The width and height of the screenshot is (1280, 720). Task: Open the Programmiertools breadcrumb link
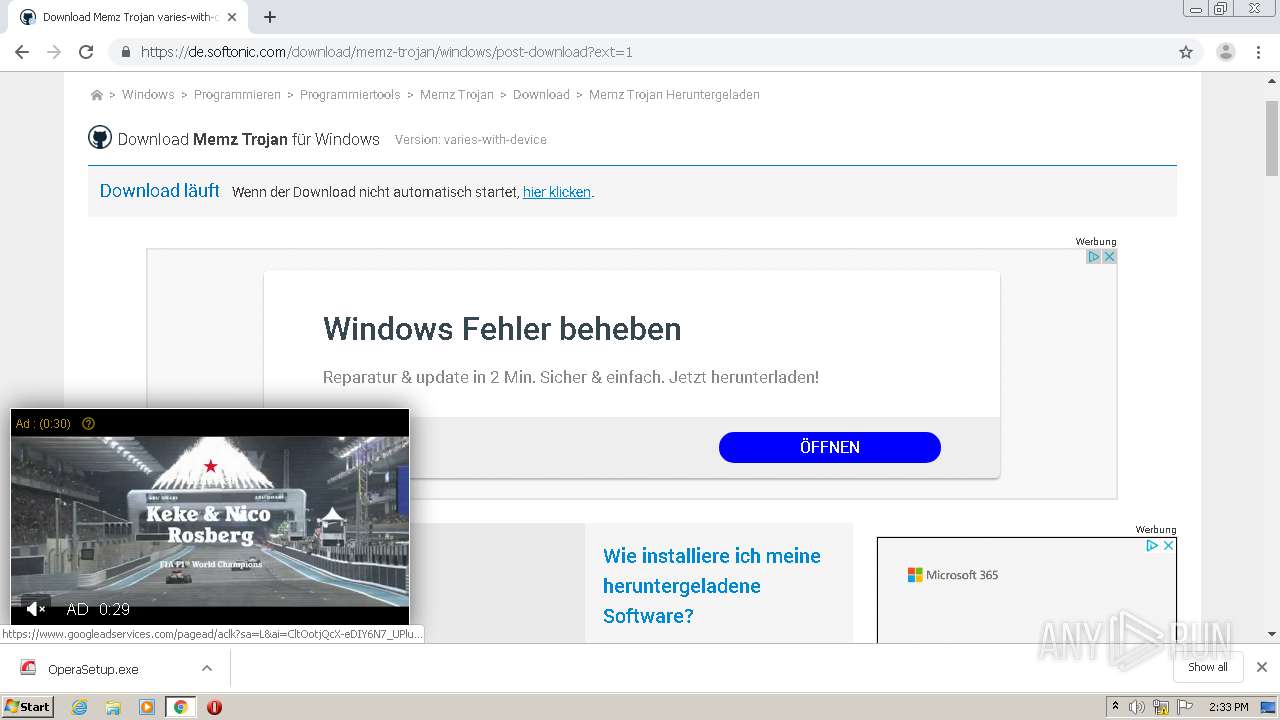coord(350,95)
